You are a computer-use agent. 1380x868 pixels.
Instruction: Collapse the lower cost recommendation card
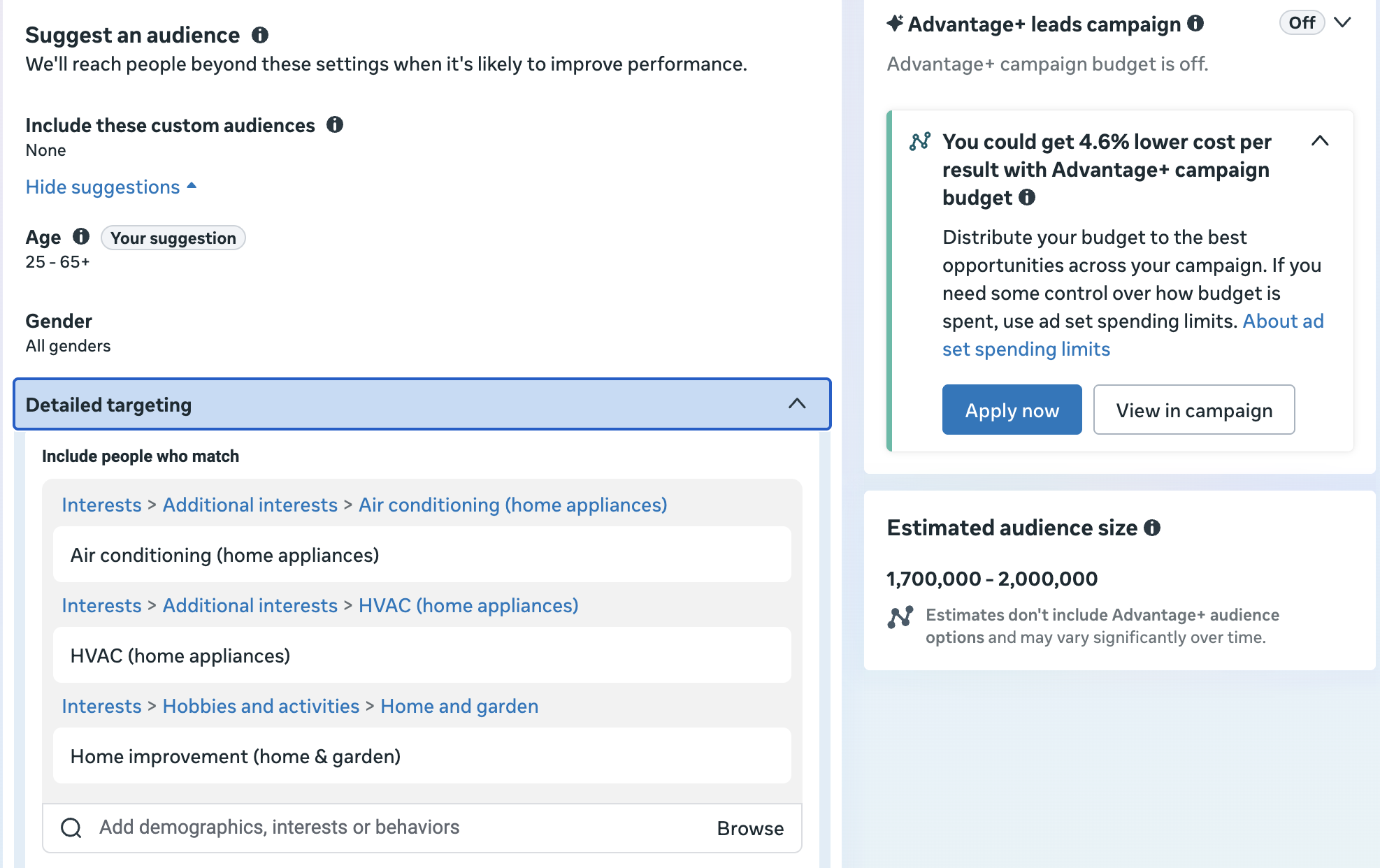(x=1320, y=141)
